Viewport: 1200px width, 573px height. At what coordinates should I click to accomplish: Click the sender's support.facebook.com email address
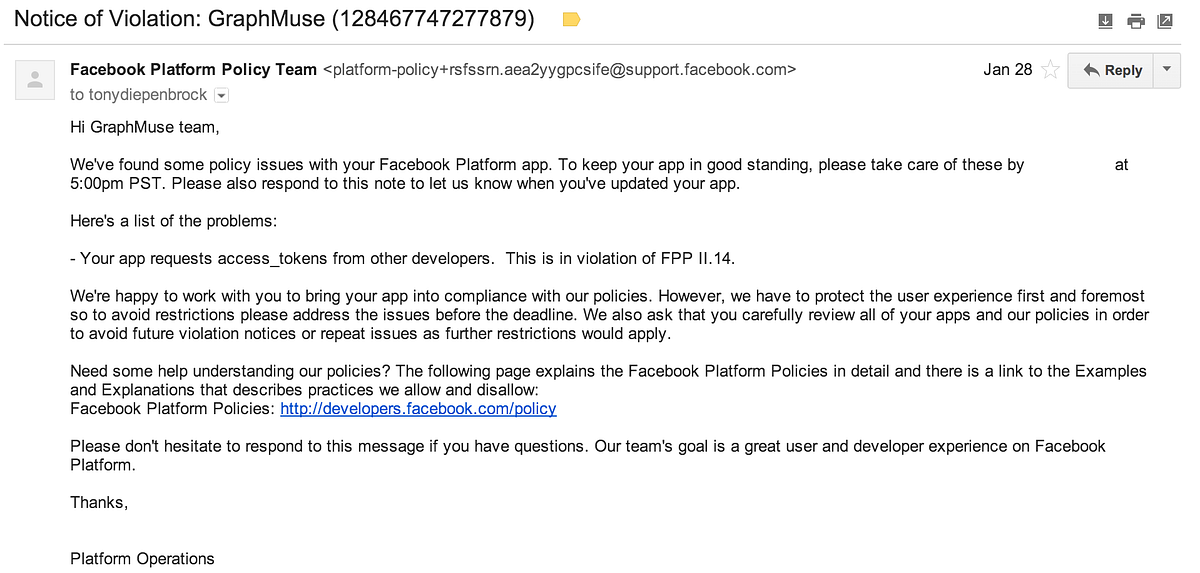tap(559, 70)
